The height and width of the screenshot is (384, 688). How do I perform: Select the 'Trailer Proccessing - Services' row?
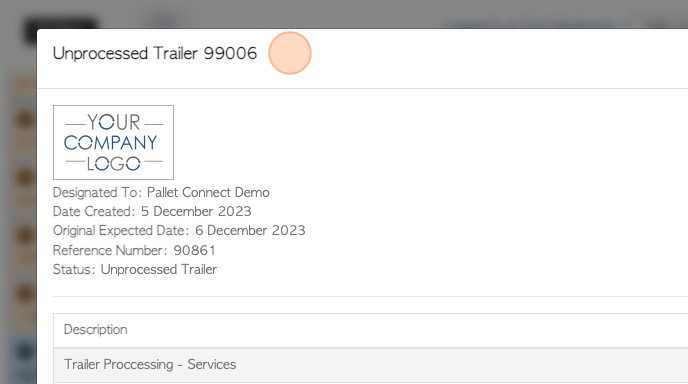[371, 365]
